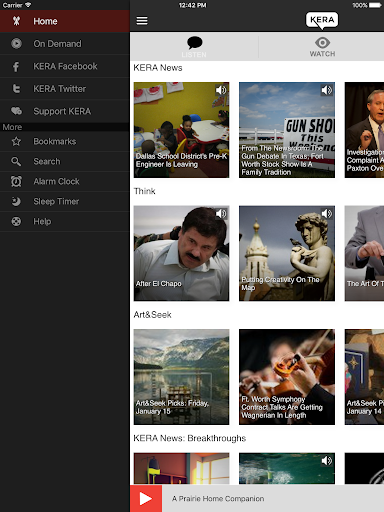Play A Prairie Home Companion stream
The image size is (384, 512).
pyautogui.click(x=146, y=498)
